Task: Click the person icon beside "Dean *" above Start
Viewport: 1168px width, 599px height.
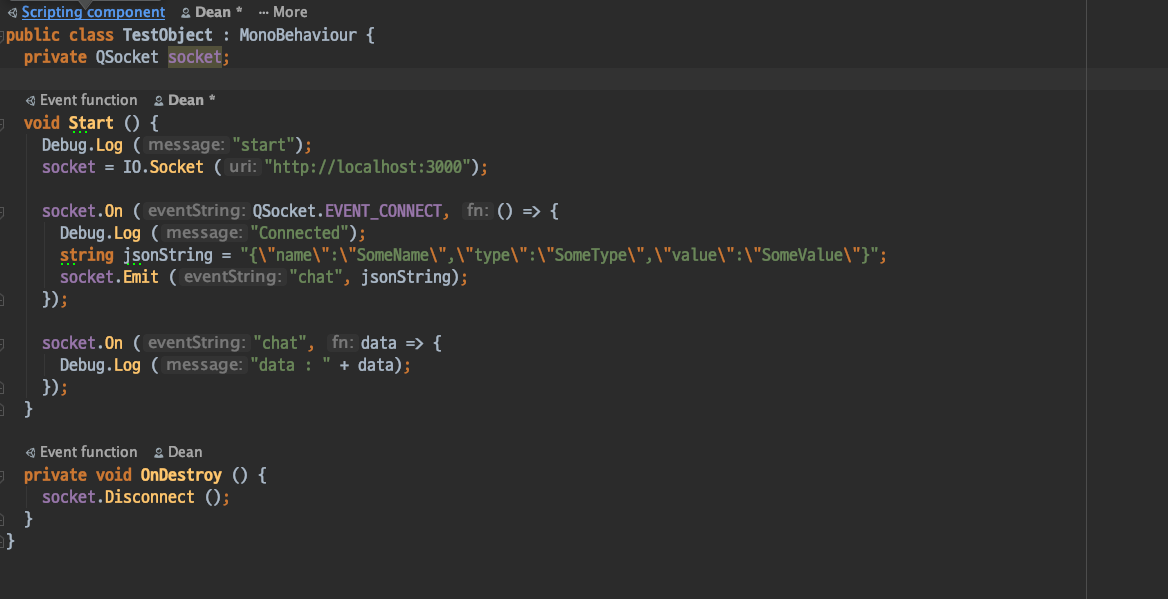Action: (157, 100)
